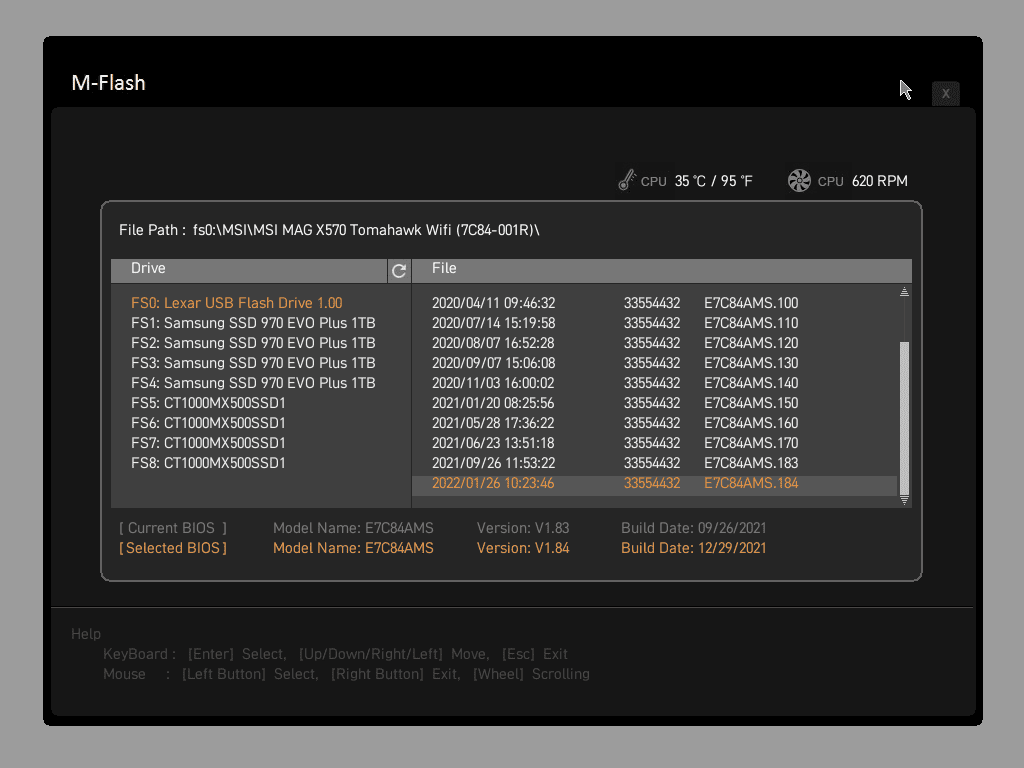
Task: Choose BIOS file E7C84AMS.120
Action: (x=751, y=343)
